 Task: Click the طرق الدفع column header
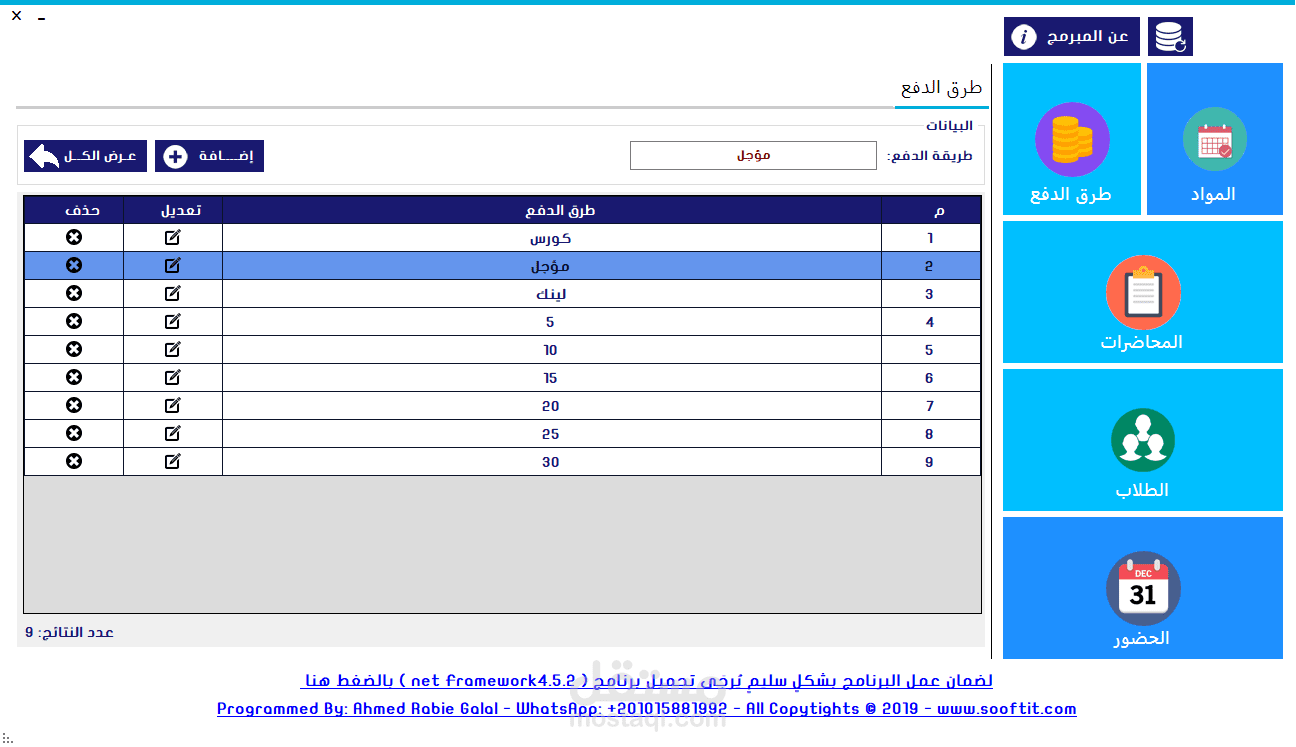tap(552, 210)
